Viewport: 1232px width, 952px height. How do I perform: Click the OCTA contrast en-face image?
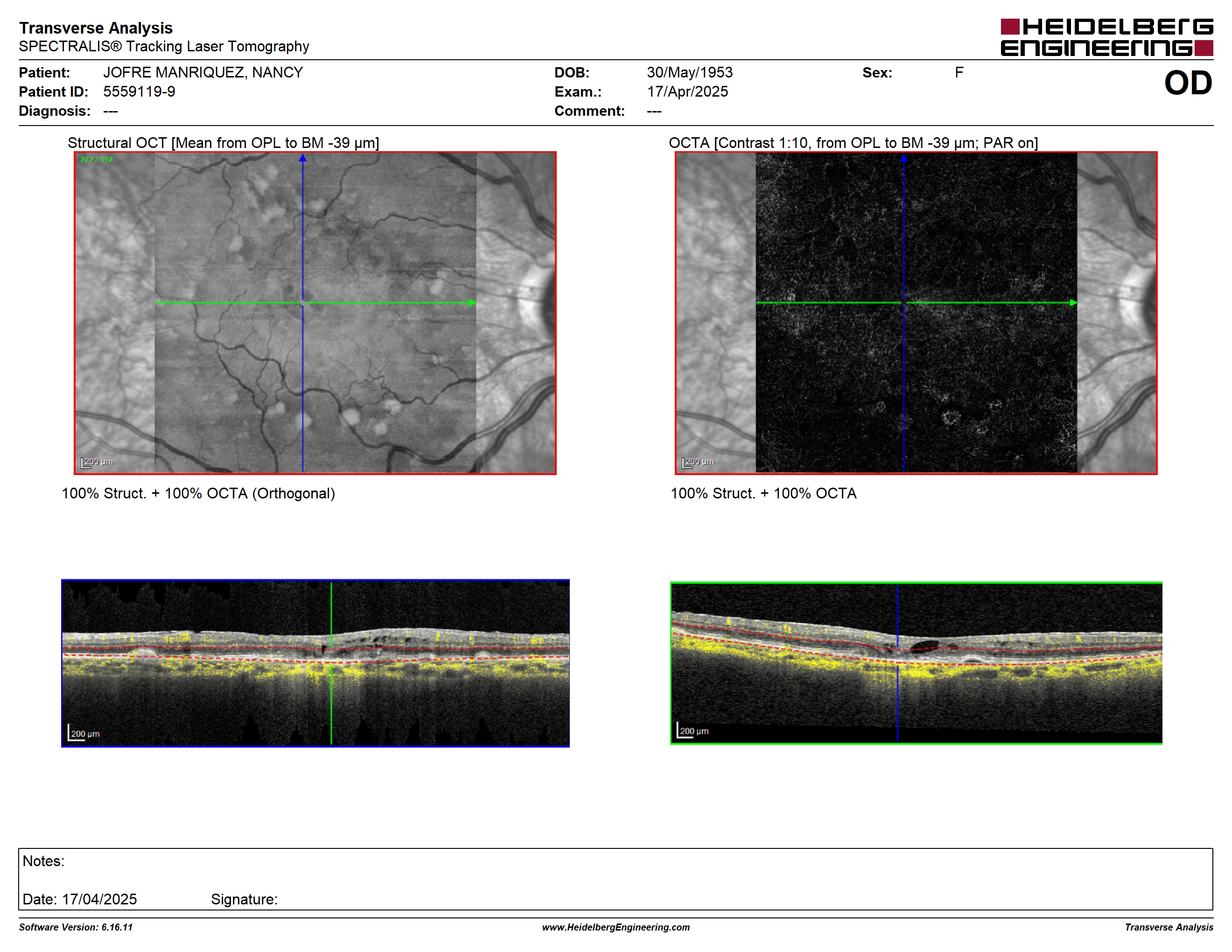pyautogui.click(x=916, y=313)
